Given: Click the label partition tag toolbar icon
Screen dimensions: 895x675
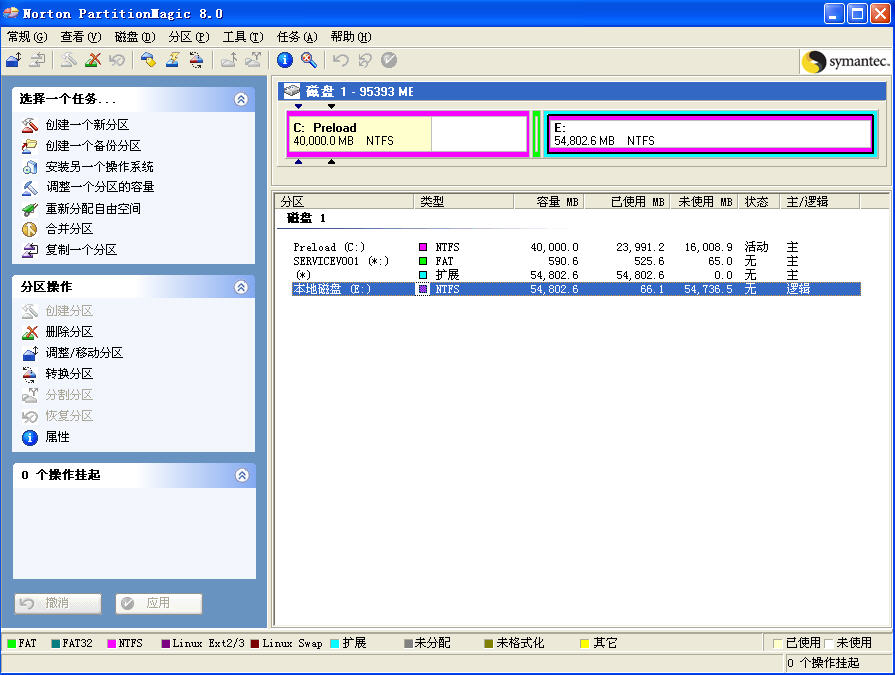Looking at the screenshot, I should pos(148,60).
